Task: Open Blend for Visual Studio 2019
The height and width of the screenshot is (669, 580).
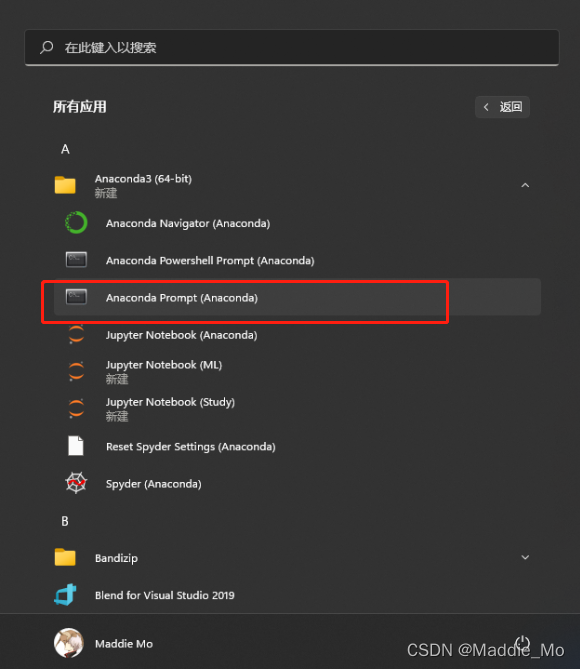Action: point(164,595)
